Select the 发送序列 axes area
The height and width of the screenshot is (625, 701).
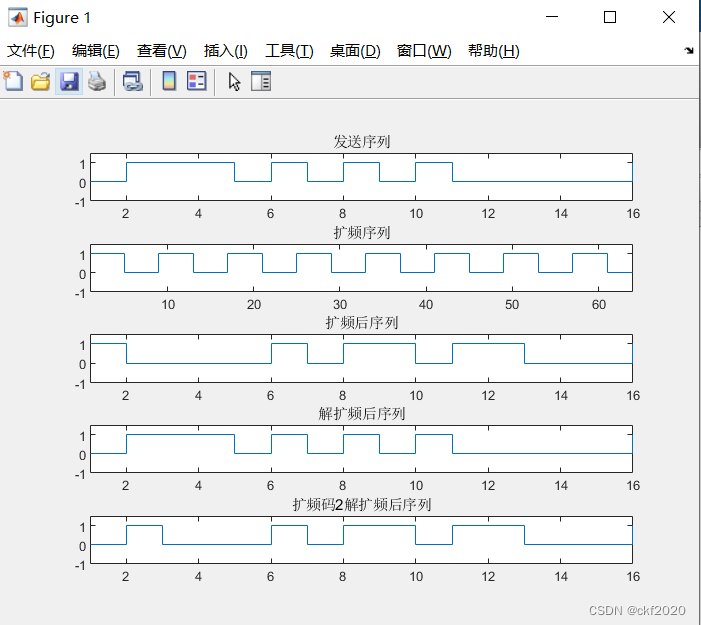pyautogui.click(x=361, y=177)
